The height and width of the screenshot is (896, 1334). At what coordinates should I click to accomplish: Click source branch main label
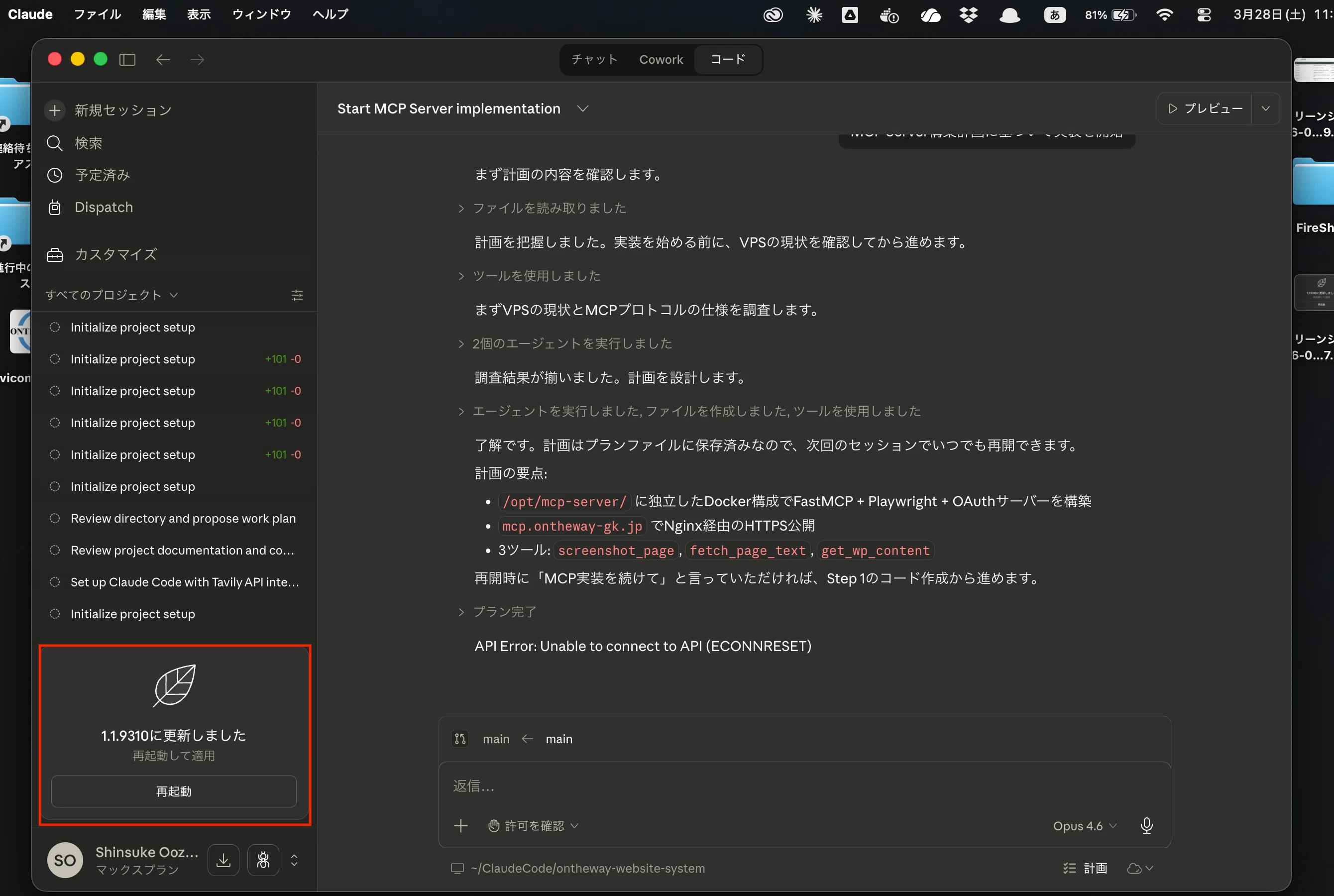tap(496, 739)
